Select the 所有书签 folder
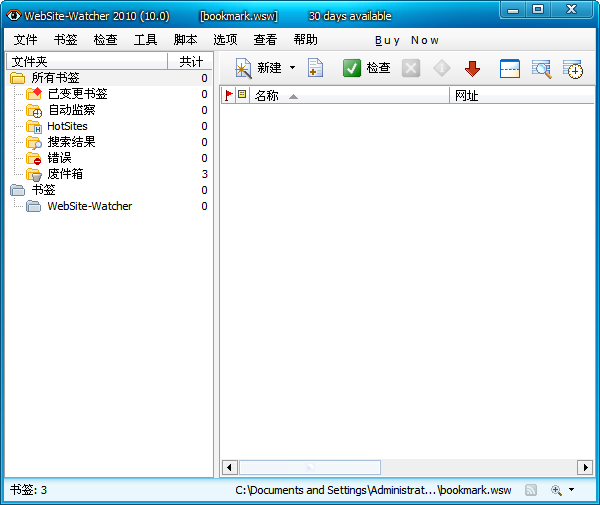 (55, 78)
